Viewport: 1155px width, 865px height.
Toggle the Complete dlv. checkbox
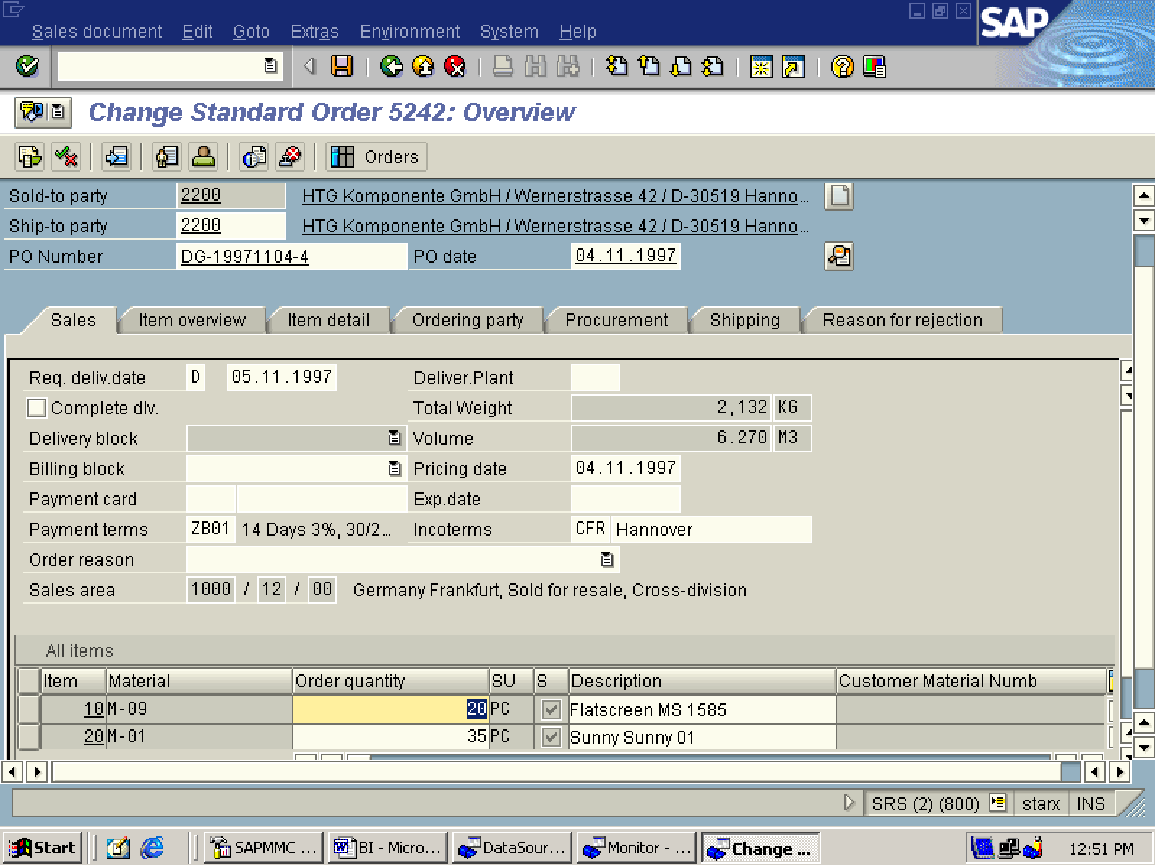[36, 407]
